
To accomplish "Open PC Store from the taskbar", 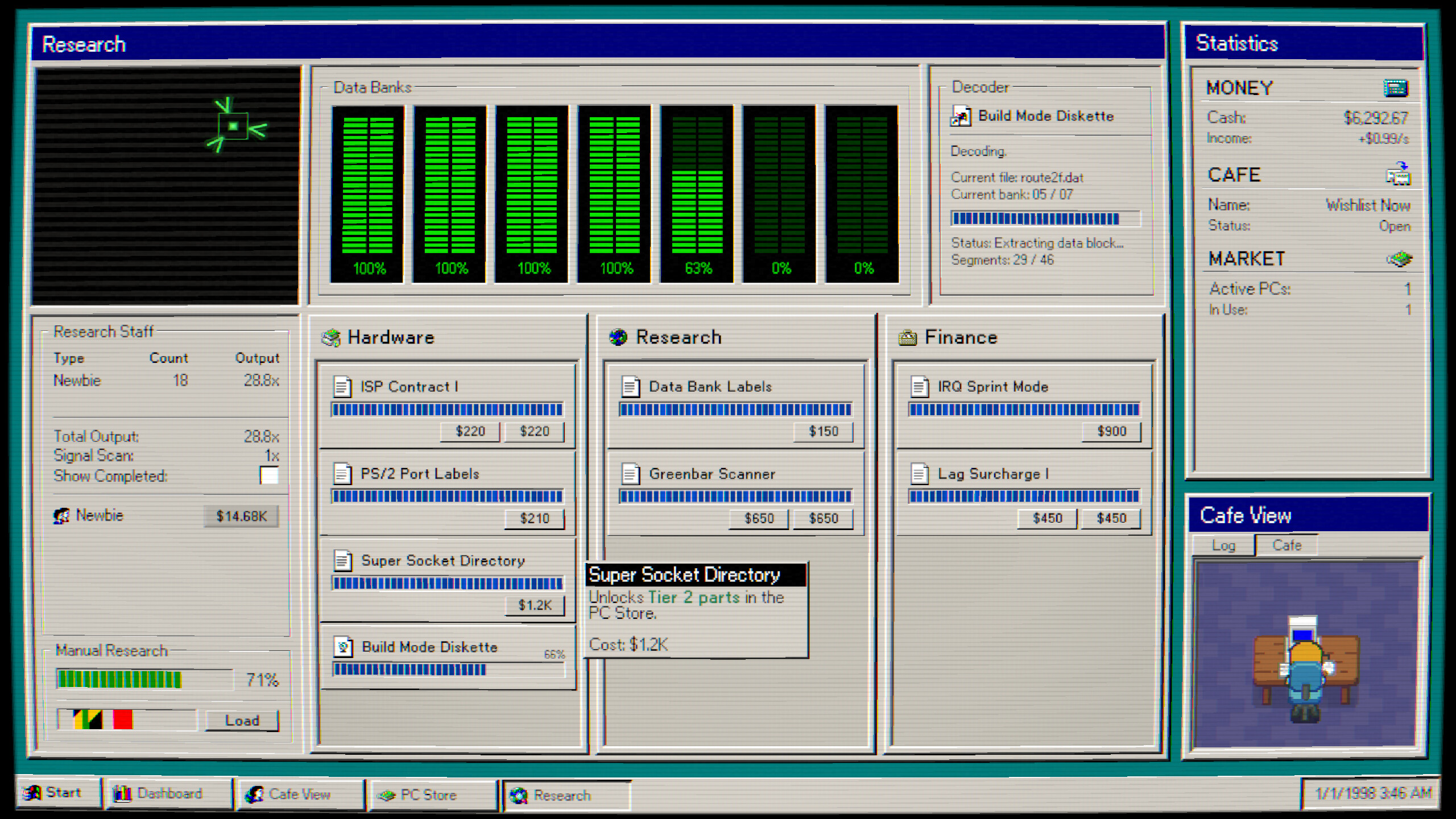I will [433, 795].
